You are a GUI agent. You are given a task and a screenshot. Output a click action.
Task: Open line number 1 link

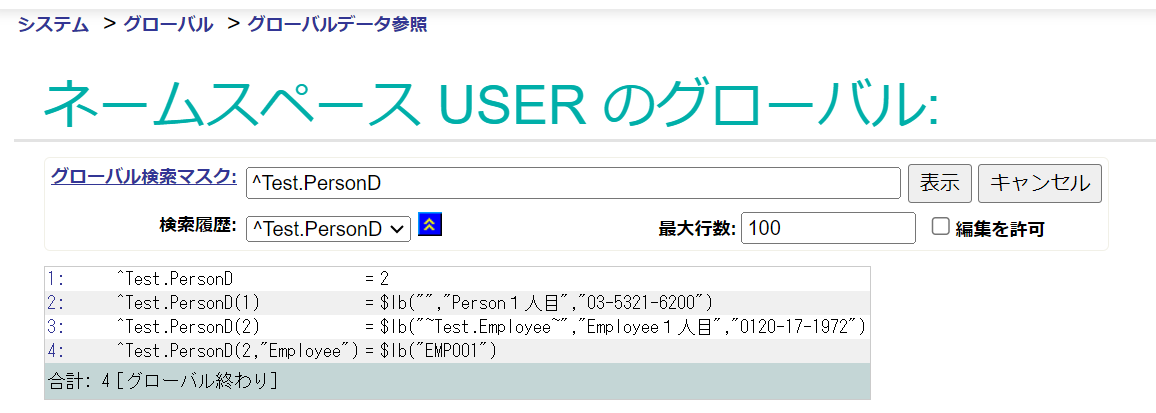[54, 278]
